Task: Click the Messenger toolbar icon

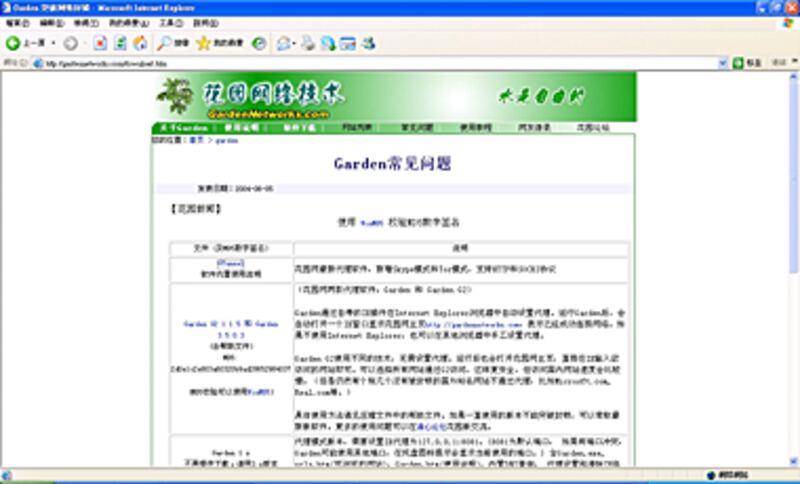Action: tap(369, 44)
